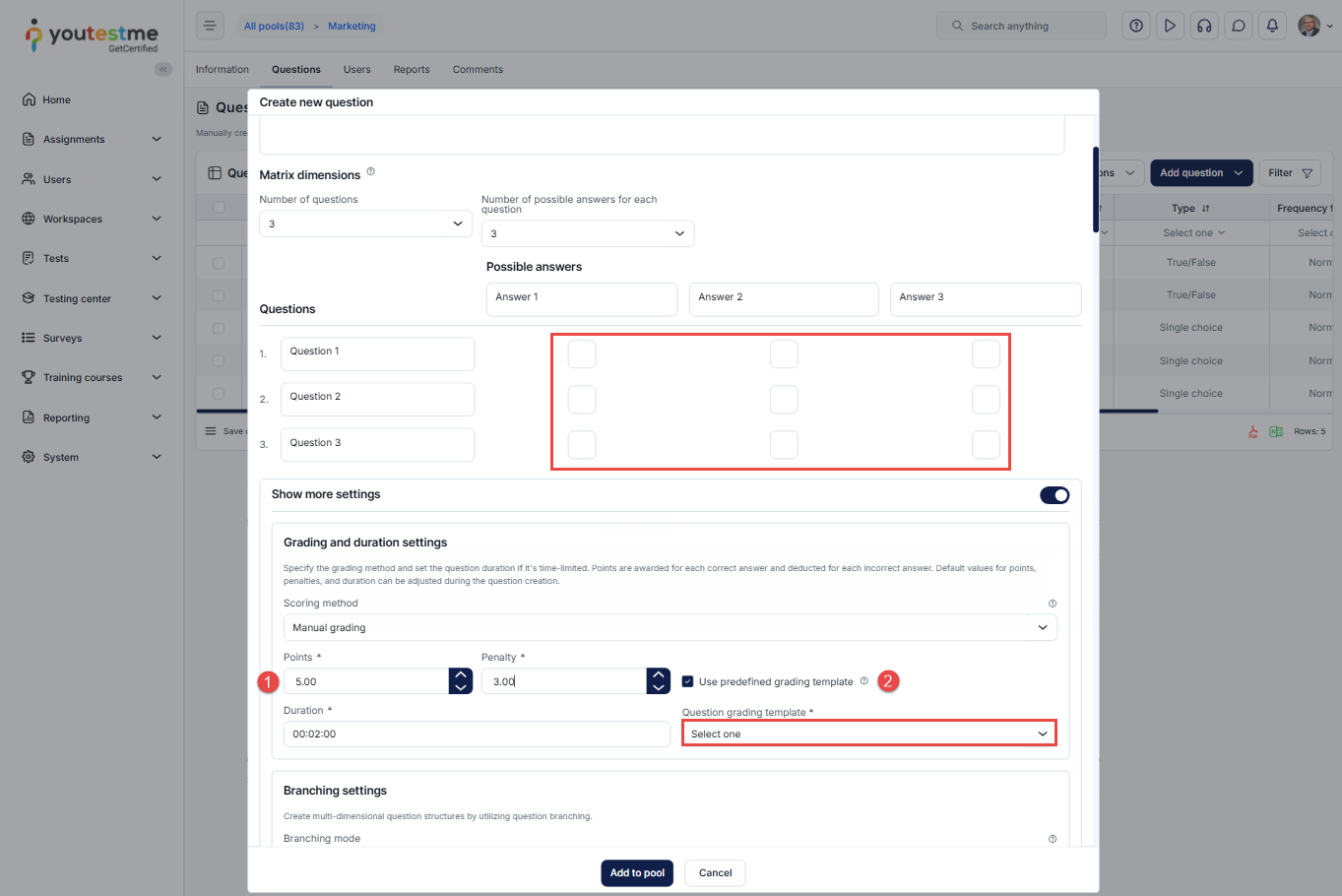Viewport: 1342px width, 896px height.
Task: Open notifications bell icon
Action: (x=1272, y=27)
